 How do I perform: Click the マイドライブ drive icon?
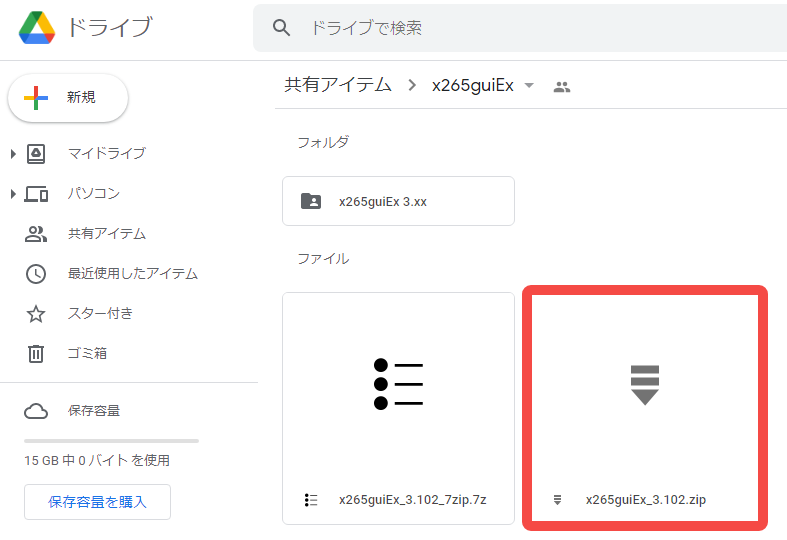click(36, 154)
